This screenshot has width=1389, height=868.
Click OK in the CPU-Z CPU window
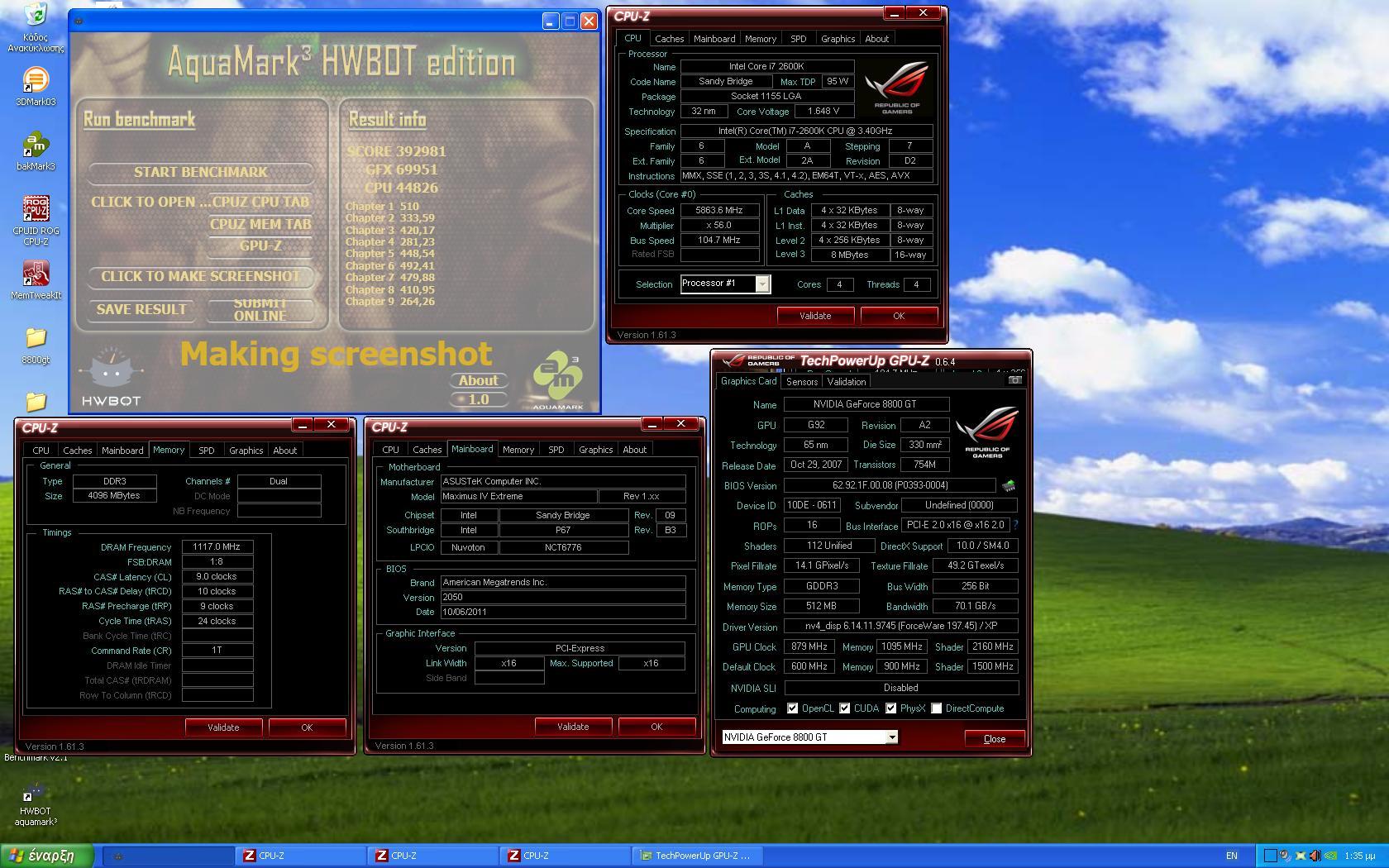point(899,316)
